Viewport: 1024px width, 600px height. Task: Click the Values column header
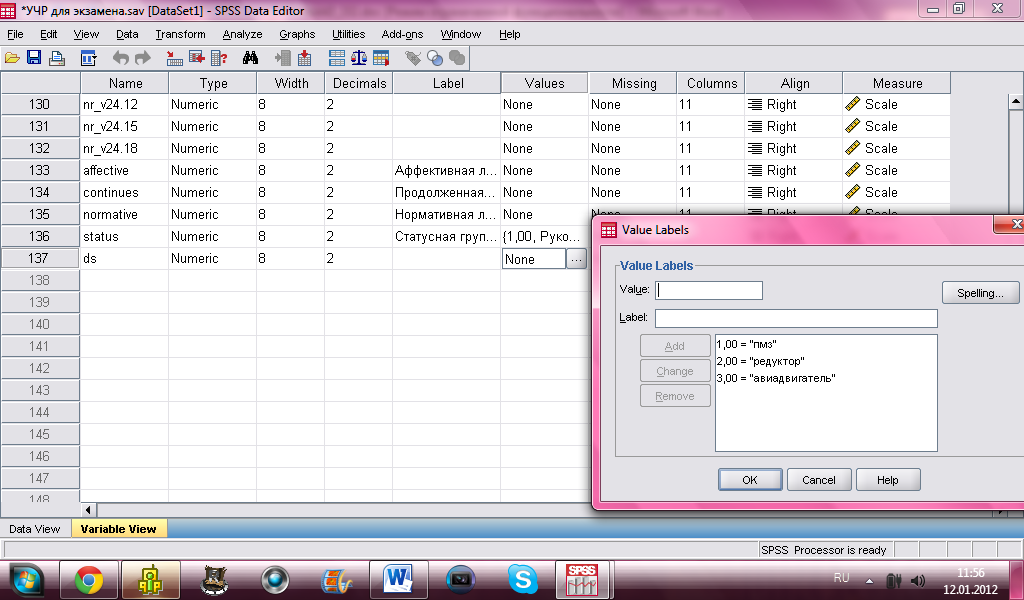544,84
